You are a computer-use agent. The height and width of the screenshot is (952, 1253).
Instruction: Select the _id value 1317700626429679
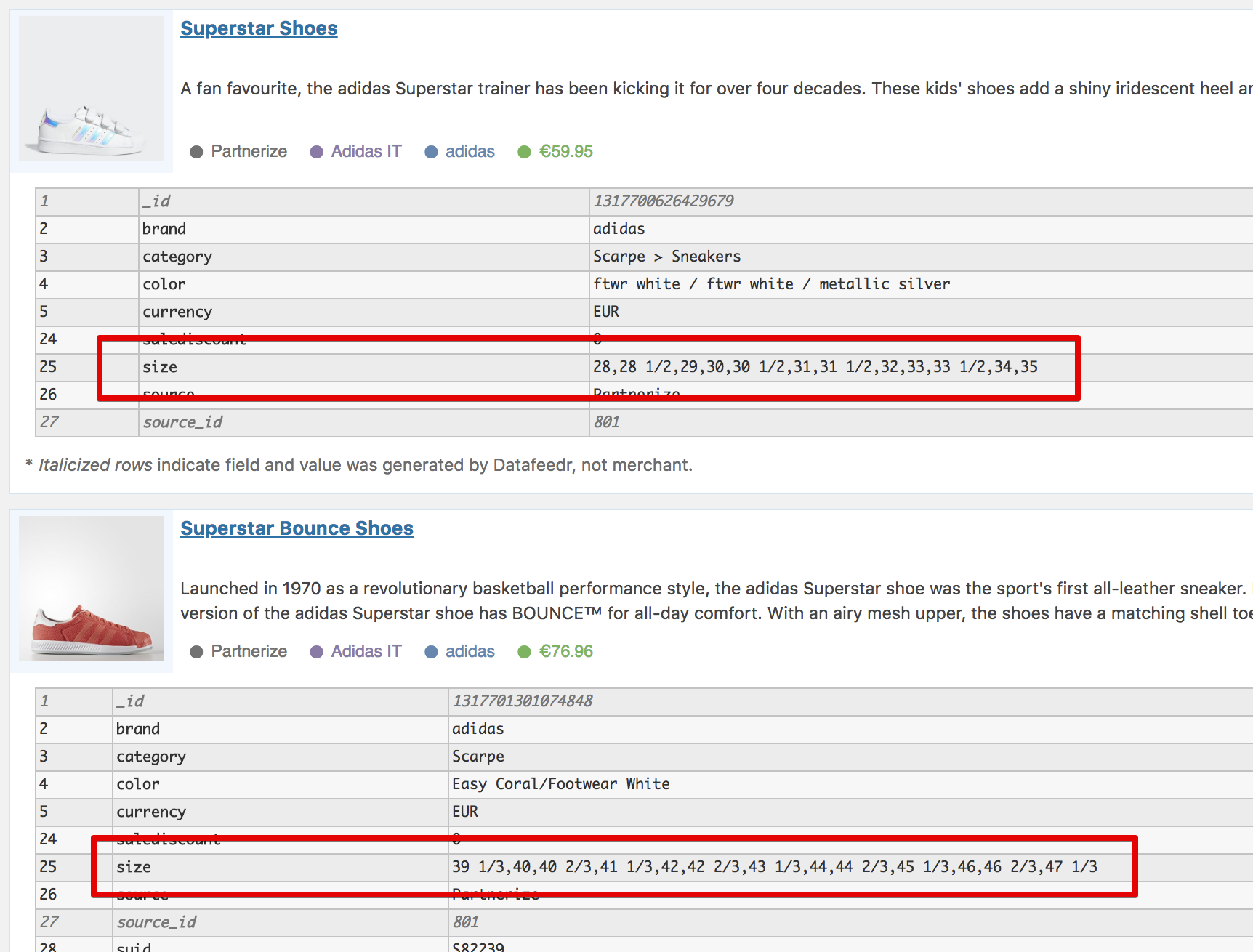664,201
